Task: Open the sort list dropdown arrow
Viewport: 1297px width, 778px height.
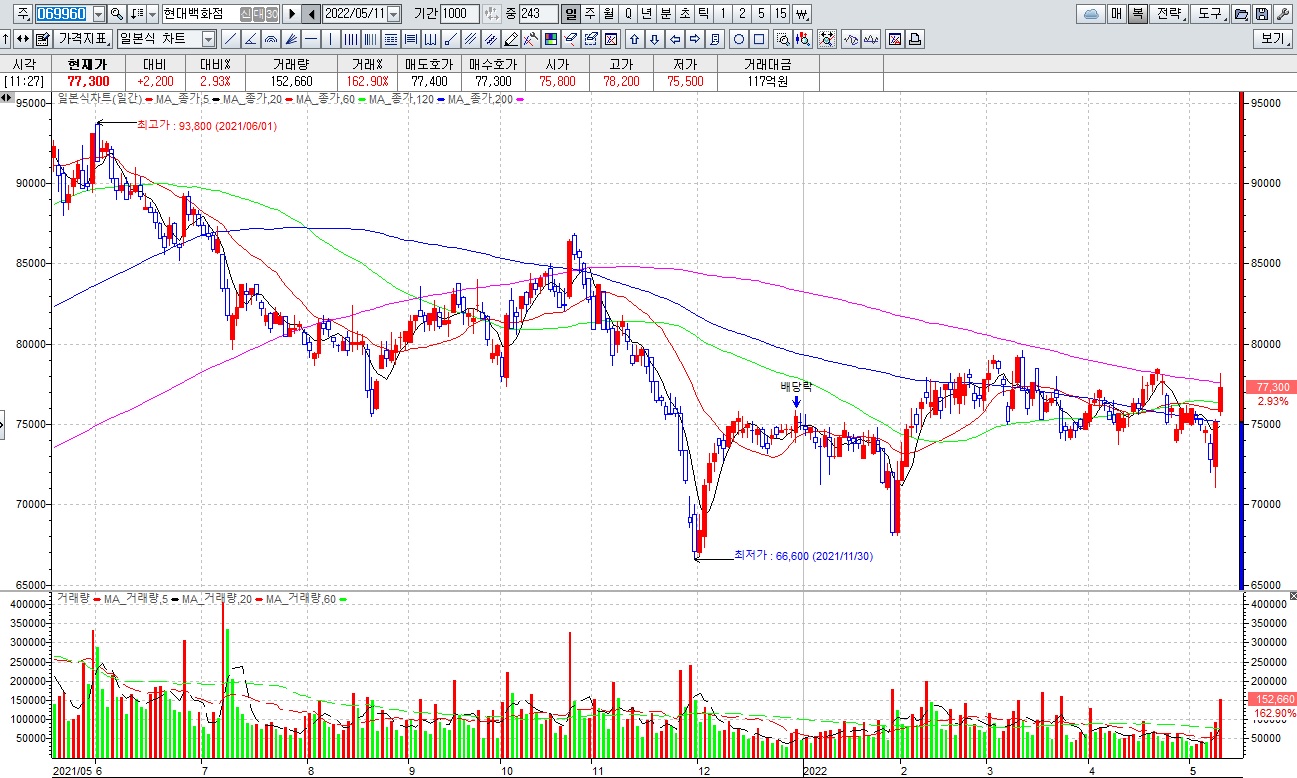Action: (x=152, y=14)
